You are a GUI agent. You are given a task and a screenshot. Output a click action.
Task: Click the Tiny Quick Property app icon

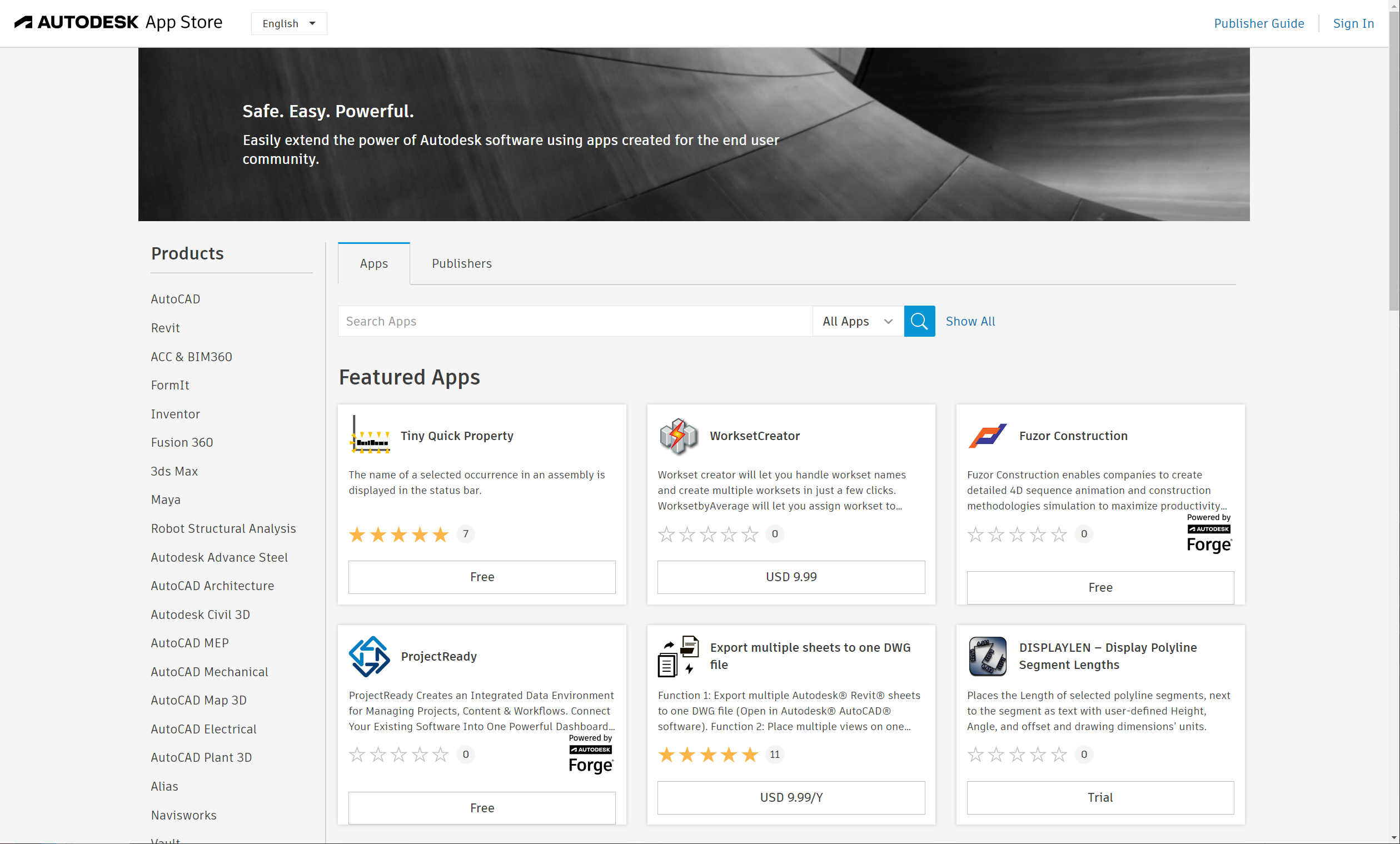click(370, 436)
